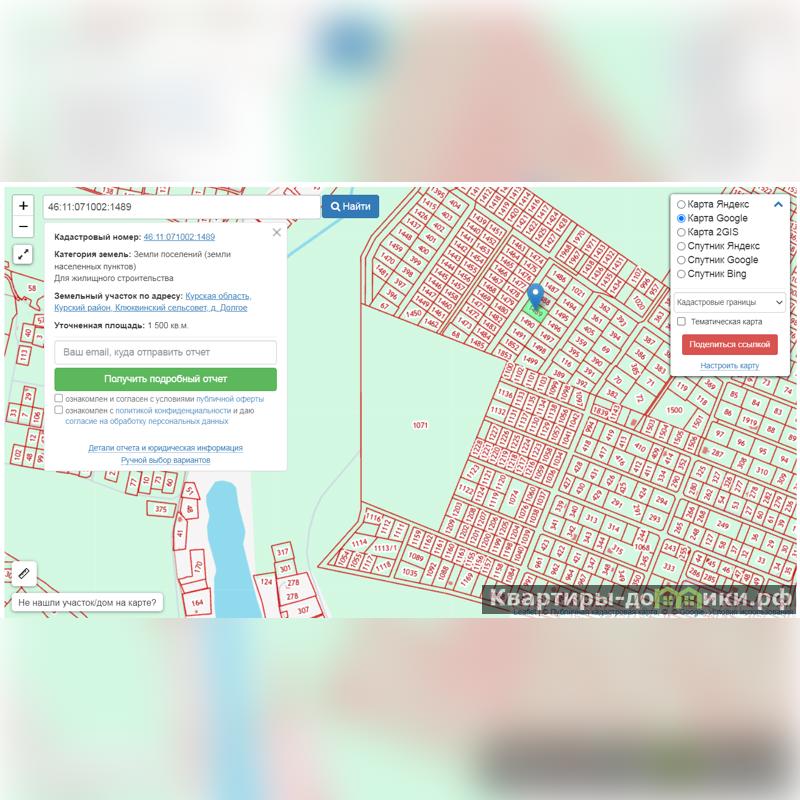Viewport: 800px width, 800px height.
Task: Click the email input field for report
Action: [165, 352]
